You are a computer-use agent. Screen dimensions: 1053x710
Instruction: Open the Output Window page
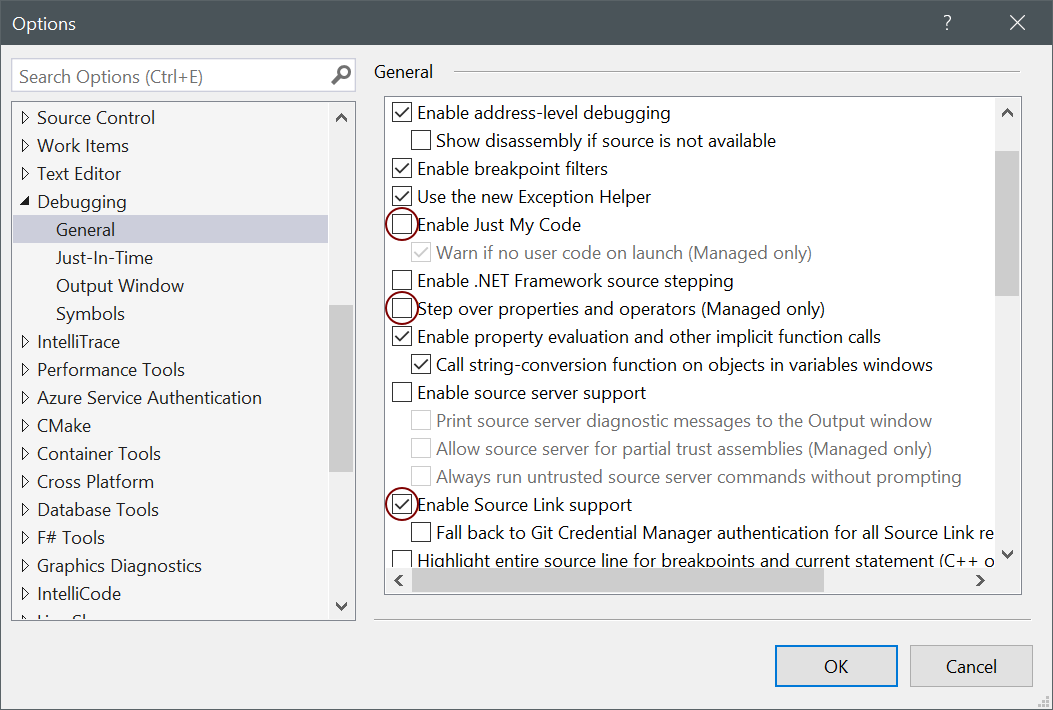pos(120,286)
